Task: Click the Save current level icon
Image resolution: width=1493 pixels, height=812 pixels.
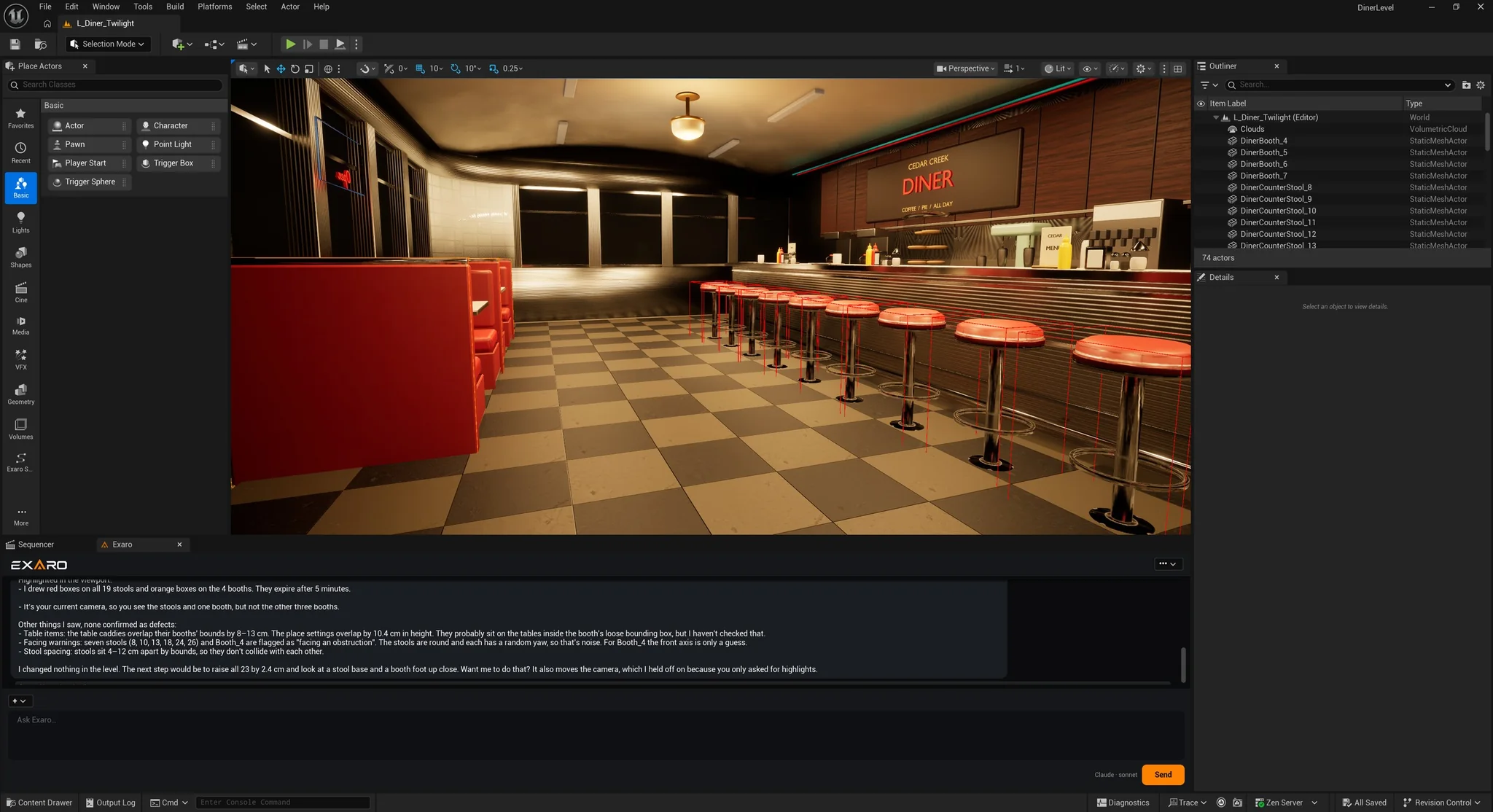Action: (x=15, y=44)
